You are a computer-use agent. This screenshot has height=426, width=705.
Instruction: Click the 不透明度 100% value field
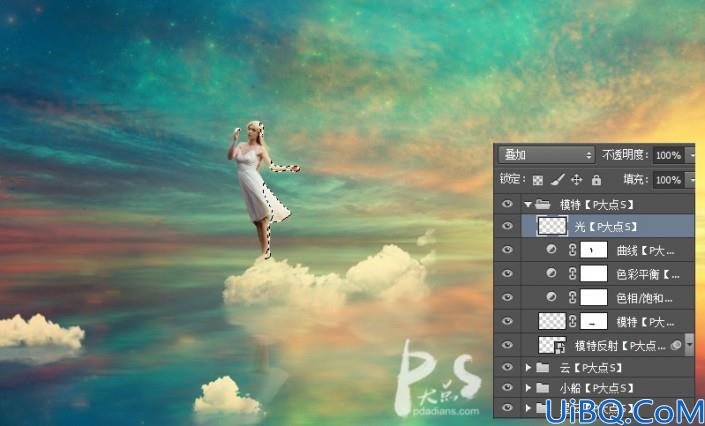pos(668,155)
